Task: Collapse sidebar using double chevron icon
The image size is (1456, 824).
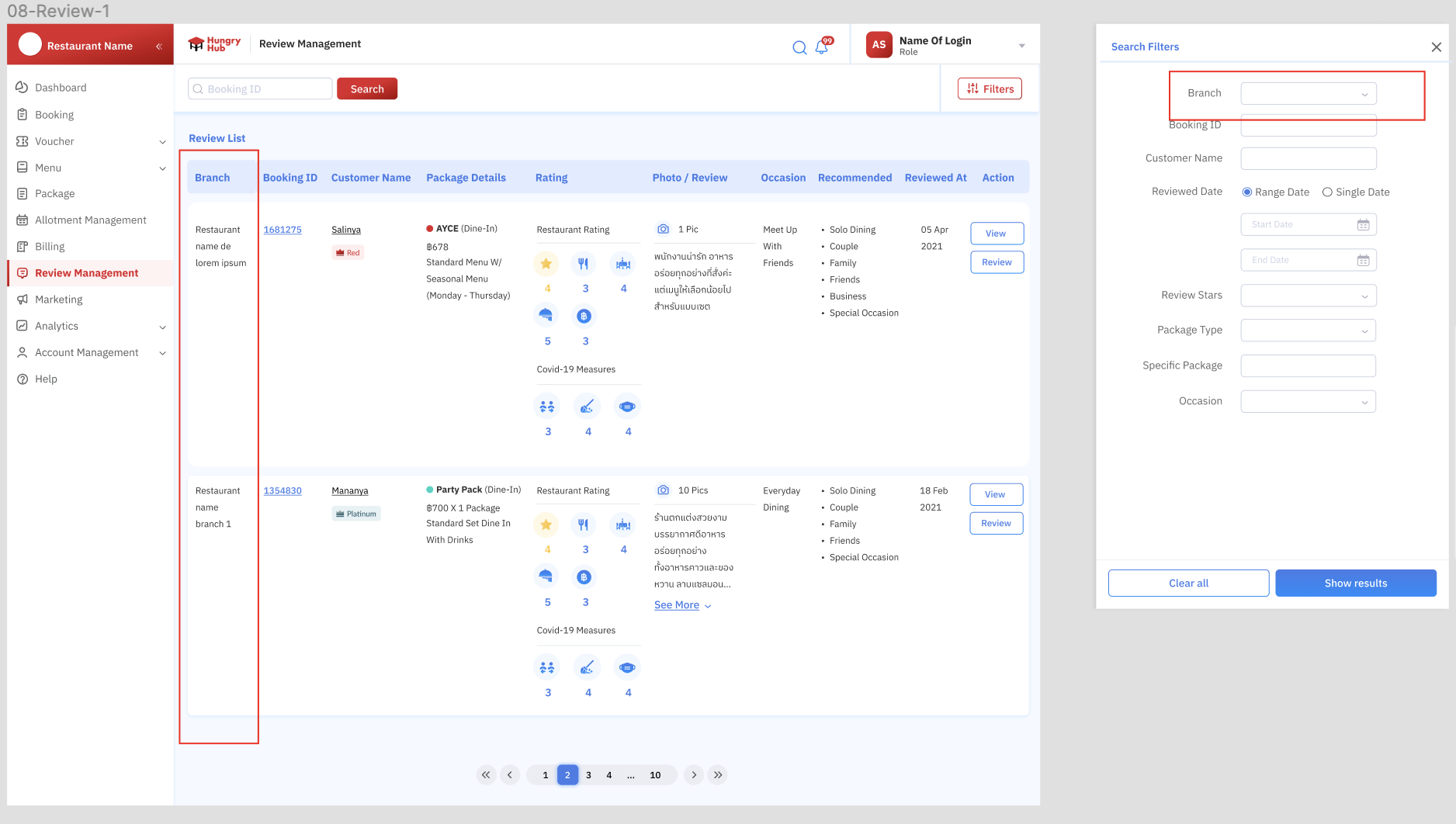Action: point(158,47)
